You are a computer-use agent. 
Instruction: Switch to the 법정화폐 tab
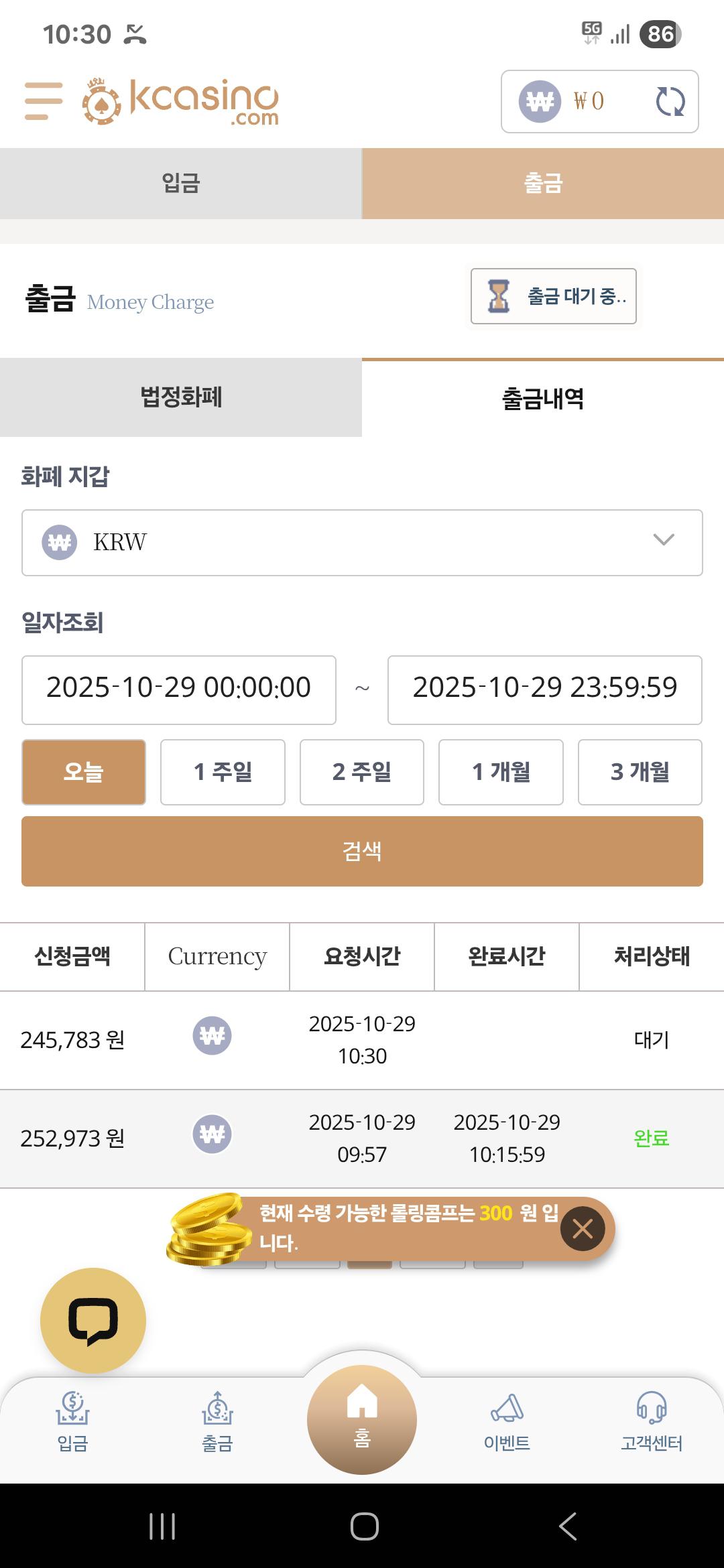coord(181,397)
